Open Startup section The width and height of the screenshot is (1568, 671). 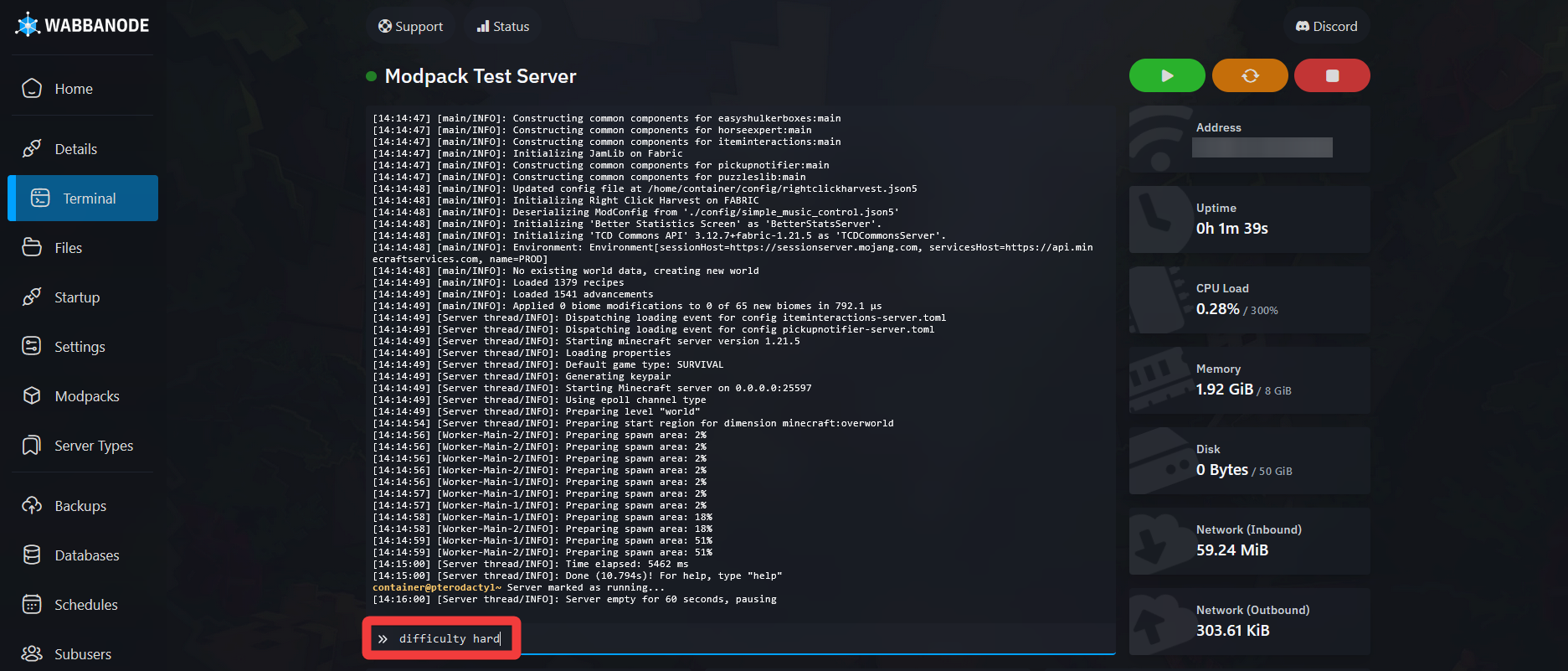point(77,297)
